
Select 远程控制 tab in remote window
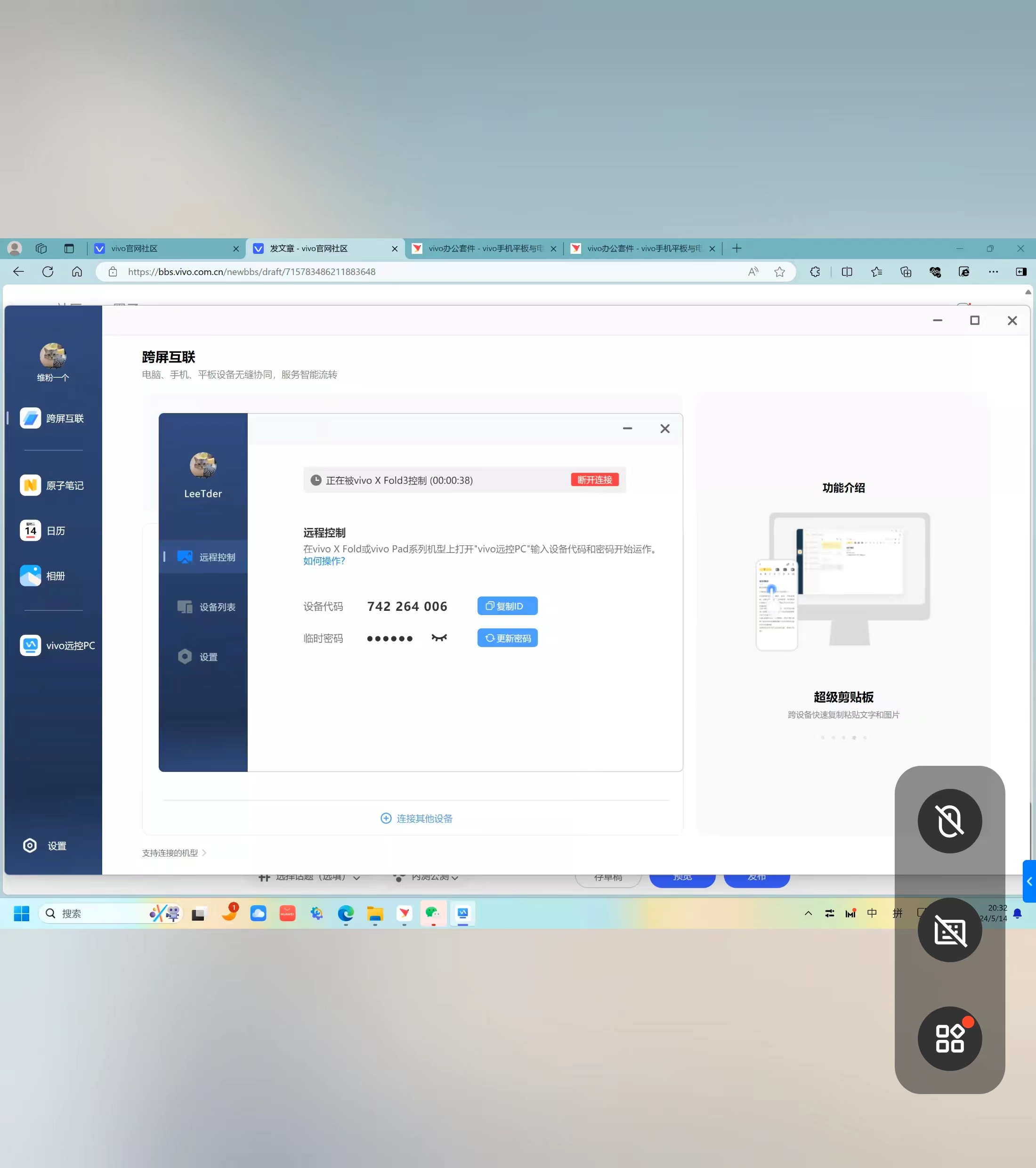coord(204,557)
